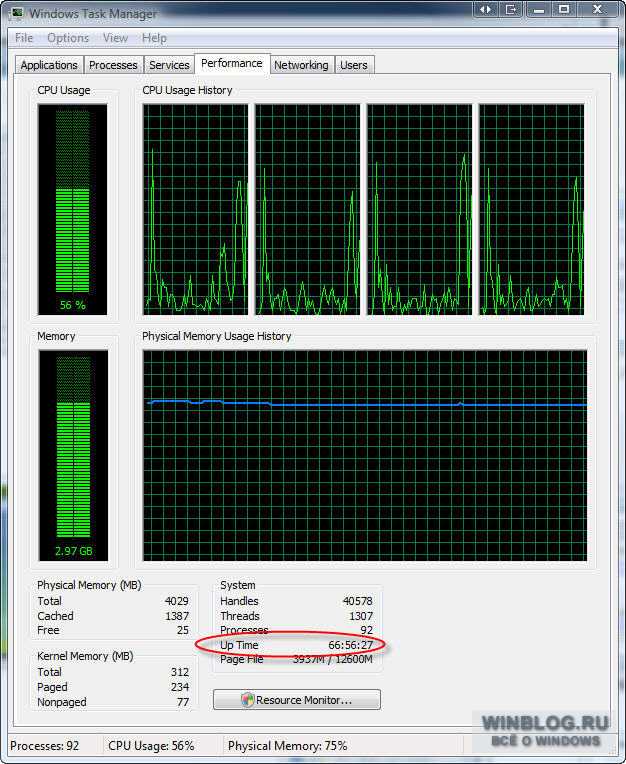This screenshot has width=626, height=764.
Task: Click status bar CPU Usage: 56%
Action: point(151,746)
